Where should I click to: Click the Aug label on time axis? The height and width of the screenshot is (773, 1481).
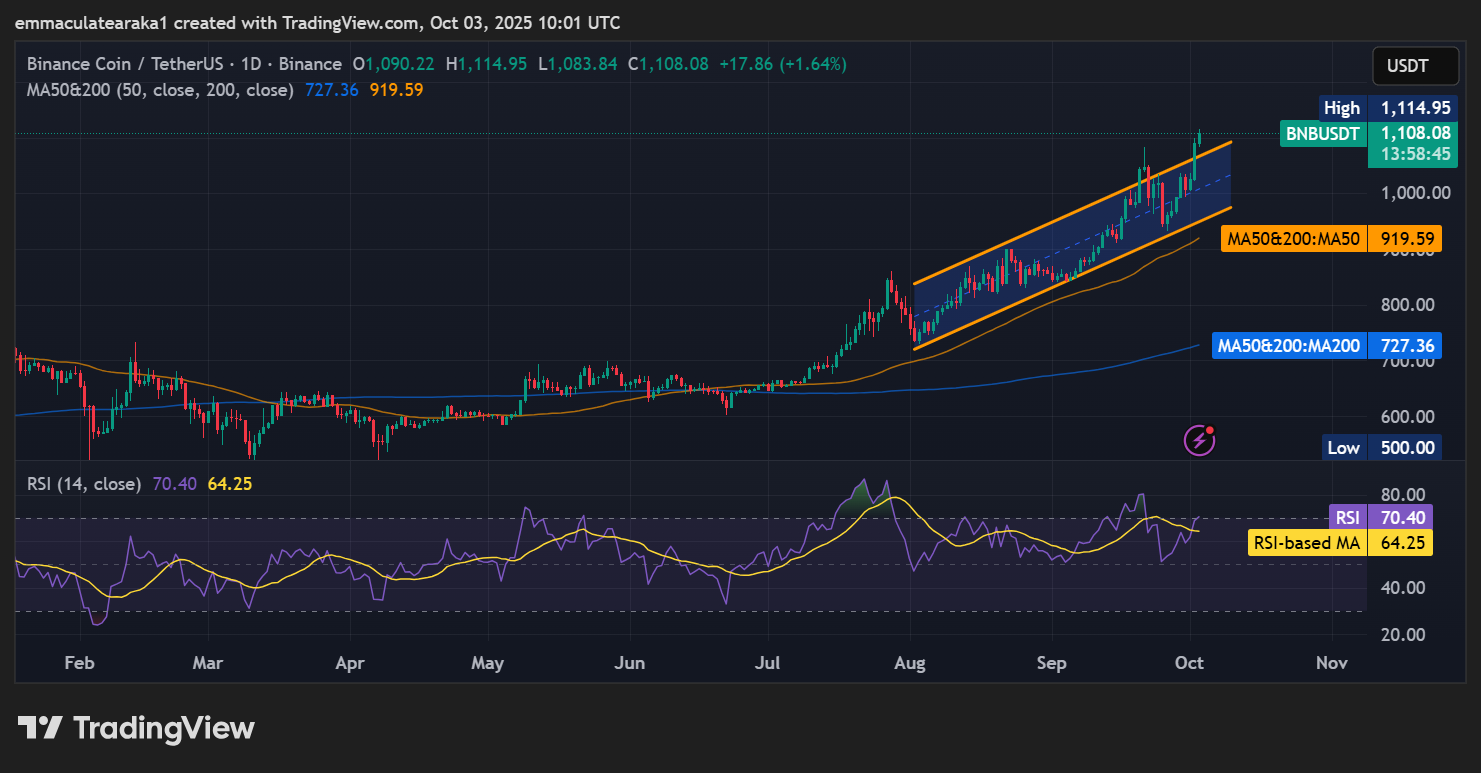910,662
